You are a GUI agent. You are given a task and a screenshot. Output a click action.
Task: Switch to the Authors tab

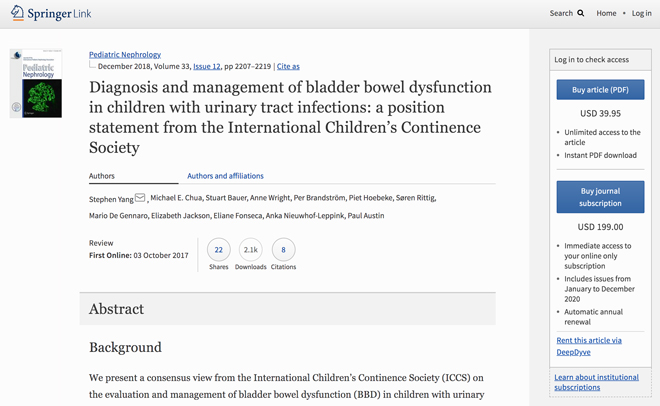click(102, 176)
